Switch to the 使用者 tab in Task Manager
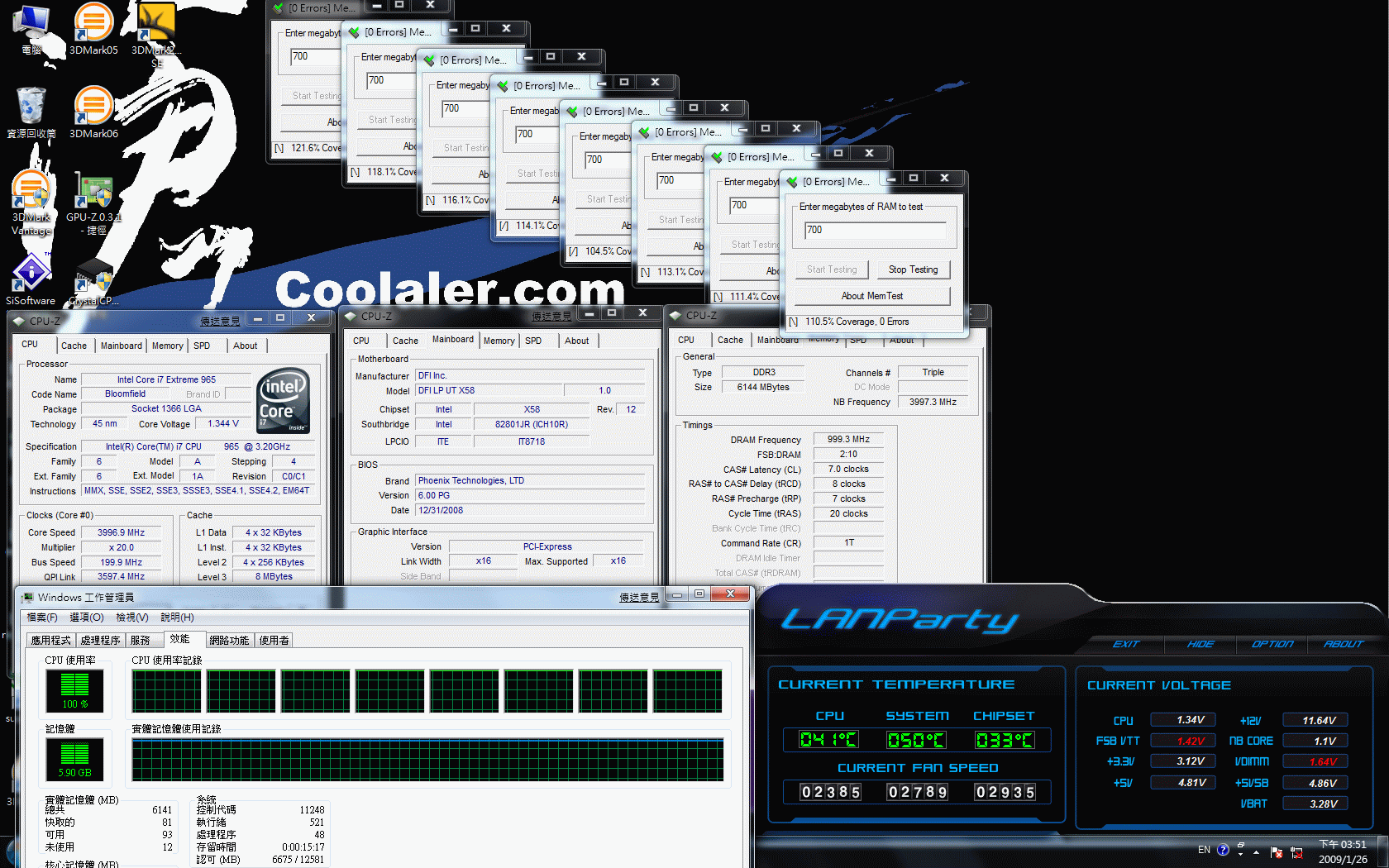The image size is (1389, 868). coord(274,641)
